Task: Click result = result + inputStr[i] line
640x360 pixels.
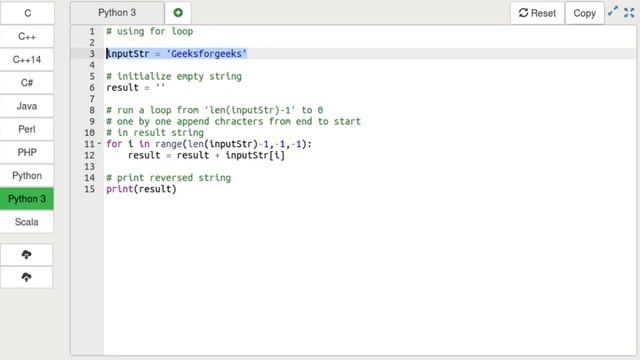Action: [x=207, y=155]
